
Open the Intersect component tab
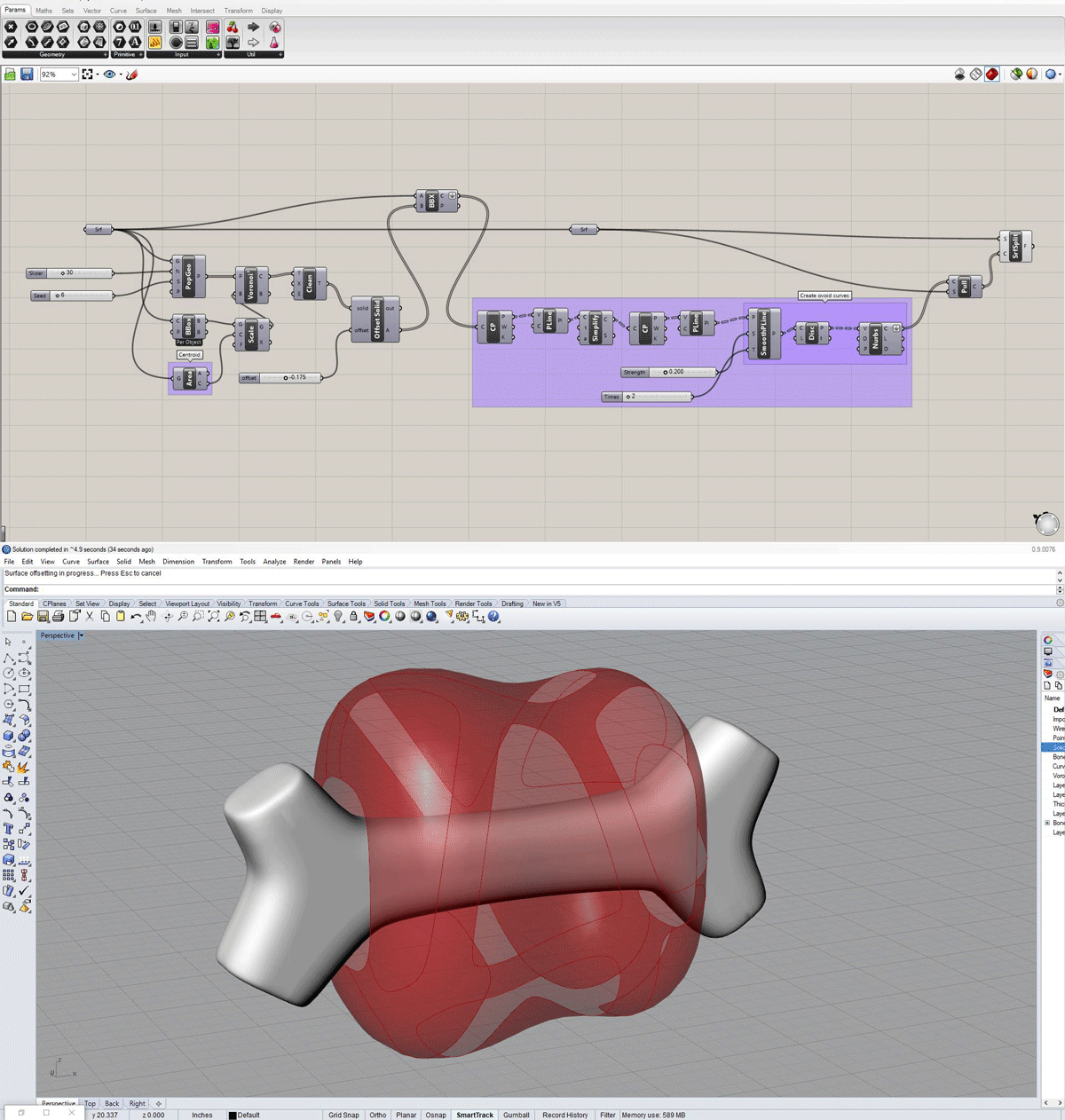click(202, 11)
